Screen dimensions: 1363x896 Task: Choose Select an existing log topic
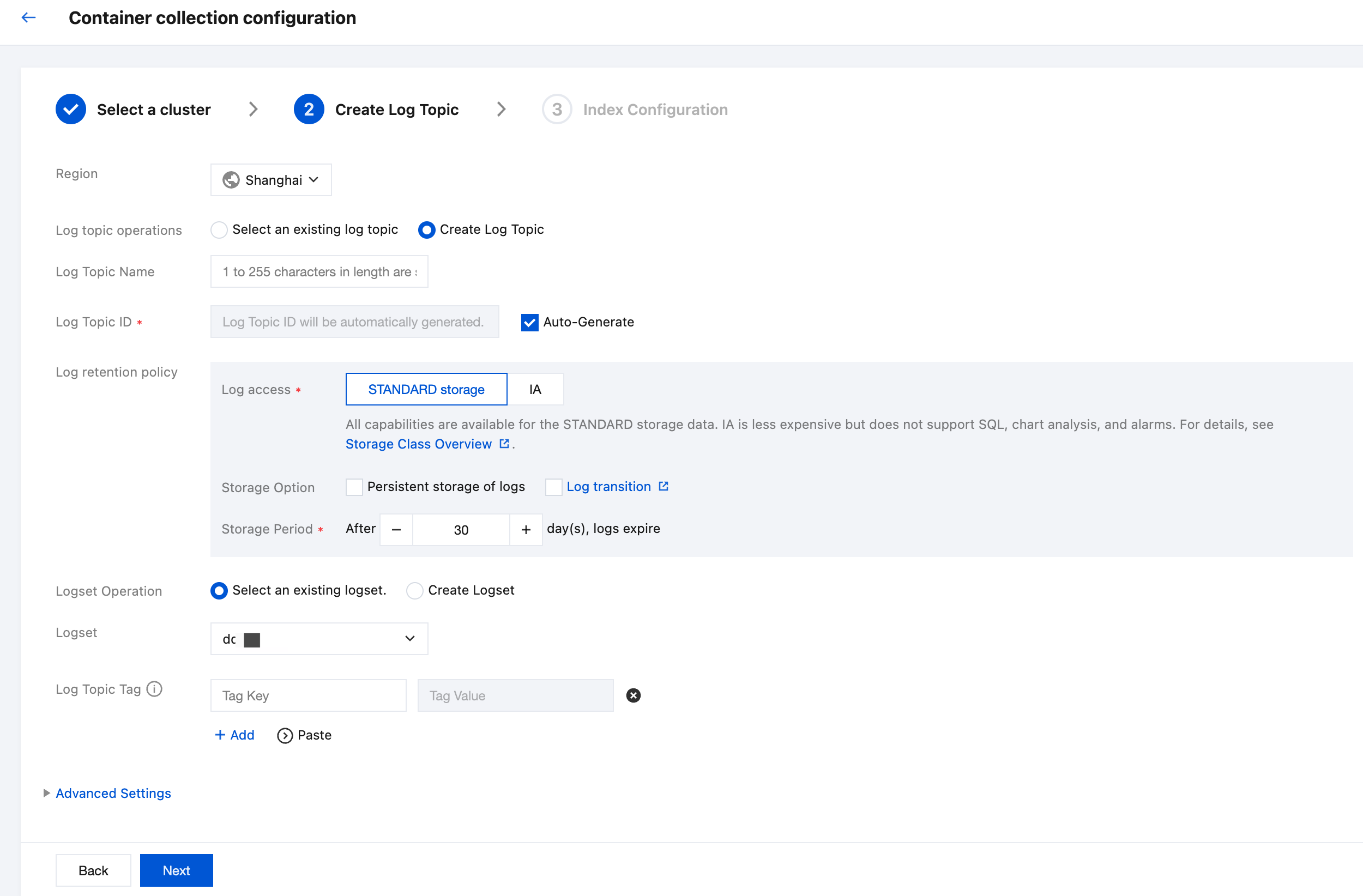[x=219, y=229]
